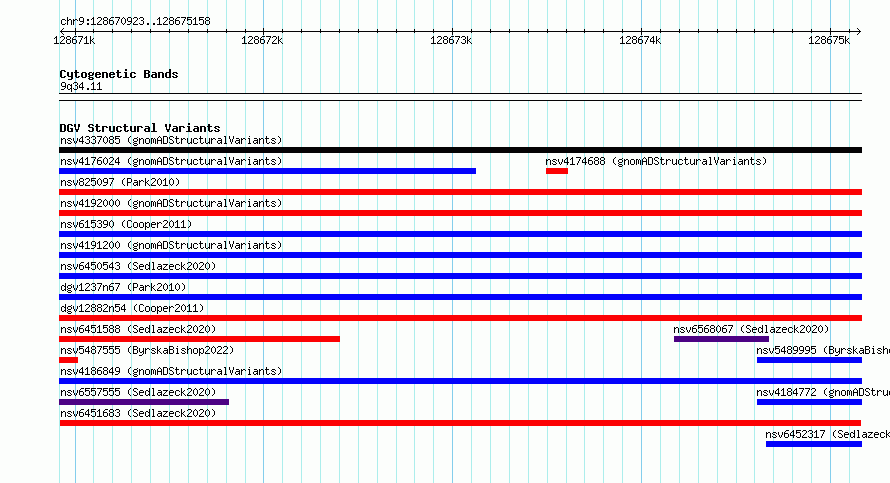
Task: Click the blue dgv1237n67 Park2010 bar
Action: click(x=460, y=297)
